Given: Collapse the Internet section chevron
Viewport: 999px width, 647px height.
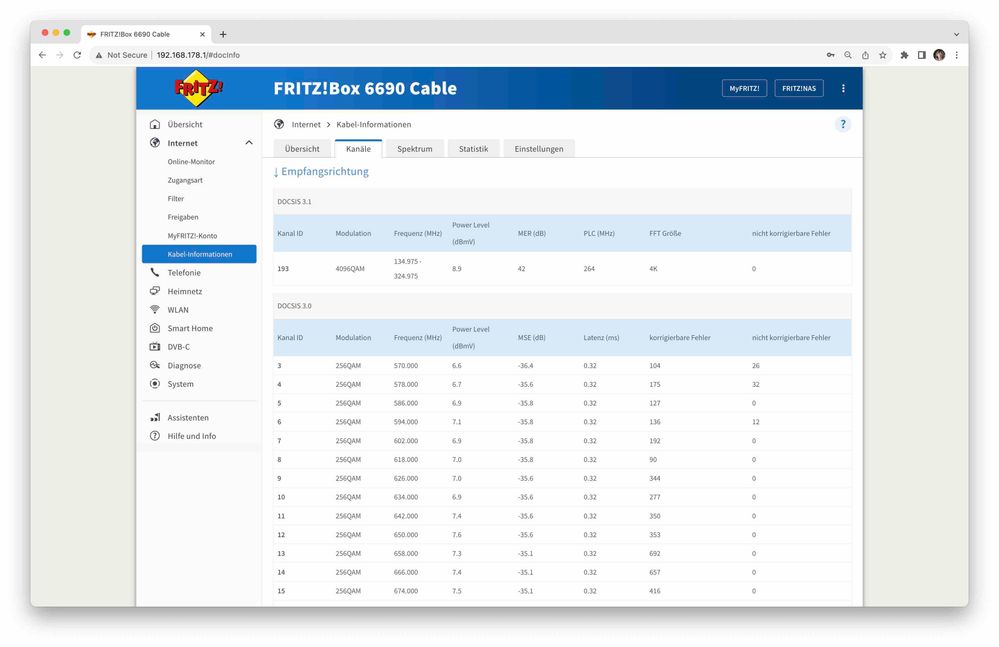Looking at the screenshot, I should pos(248,142).
